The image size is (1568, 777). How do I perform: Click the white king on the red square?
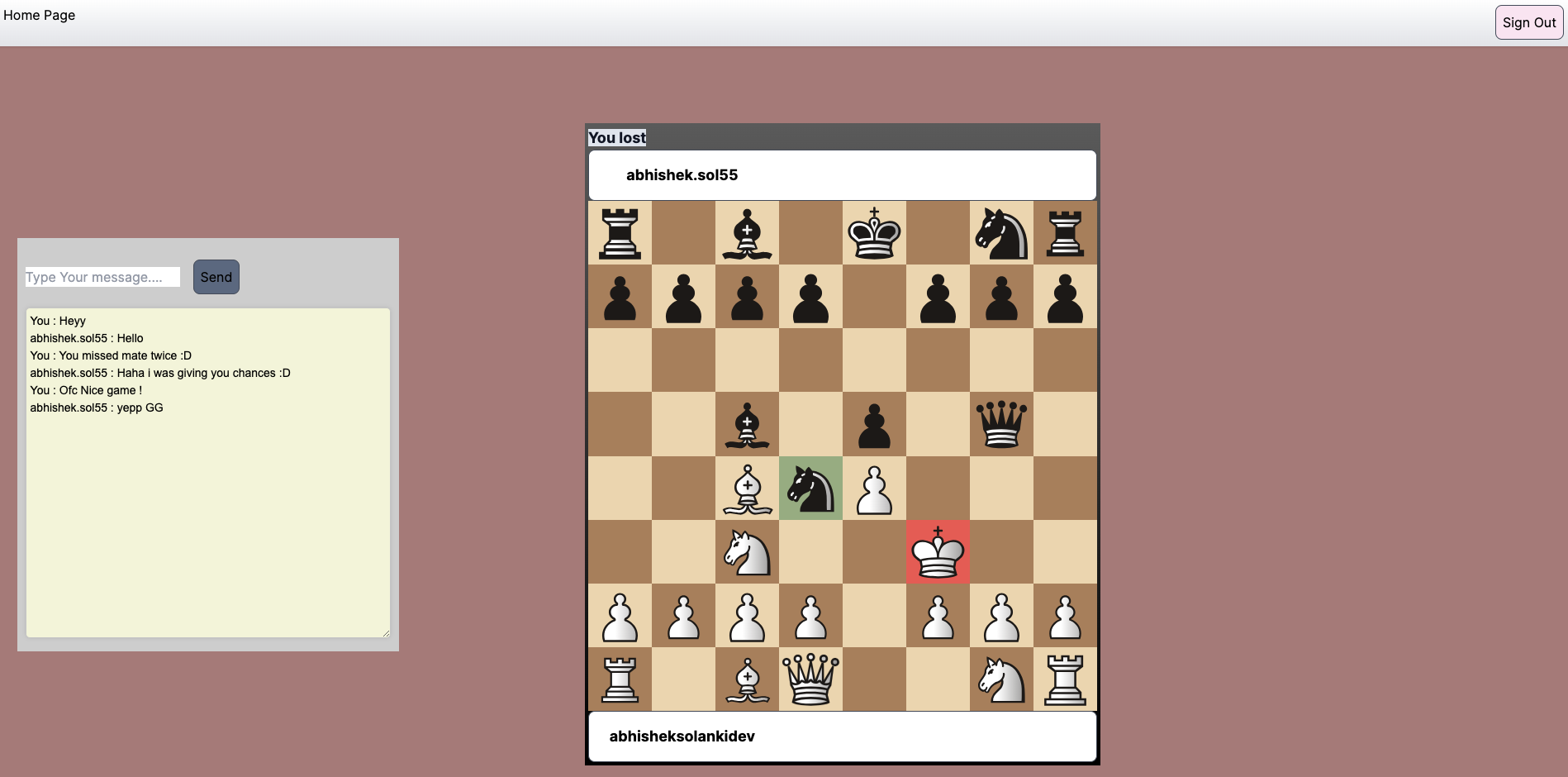938,551
